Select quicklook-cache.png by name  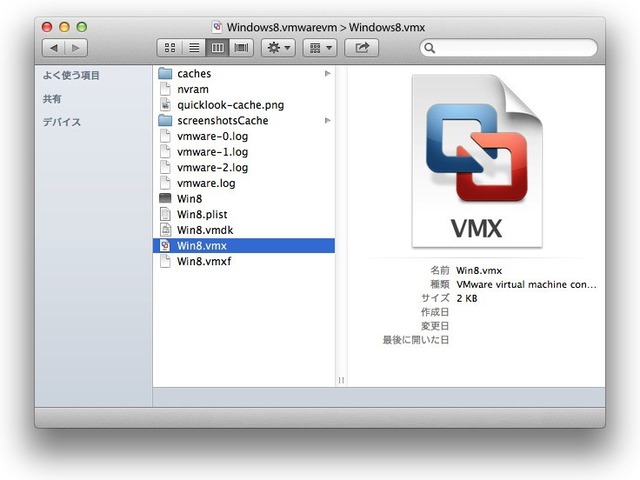point(230,105)
